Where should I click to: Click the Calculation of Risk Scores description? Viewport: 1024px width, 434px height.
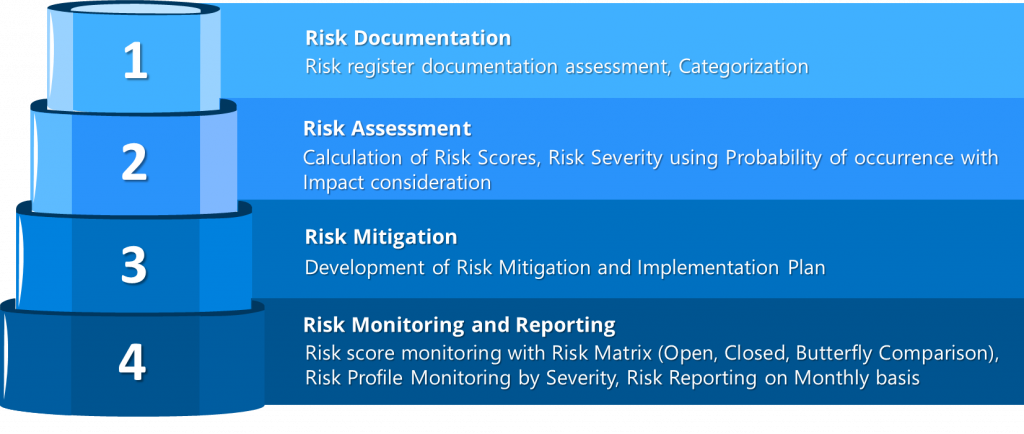[650, 158]
